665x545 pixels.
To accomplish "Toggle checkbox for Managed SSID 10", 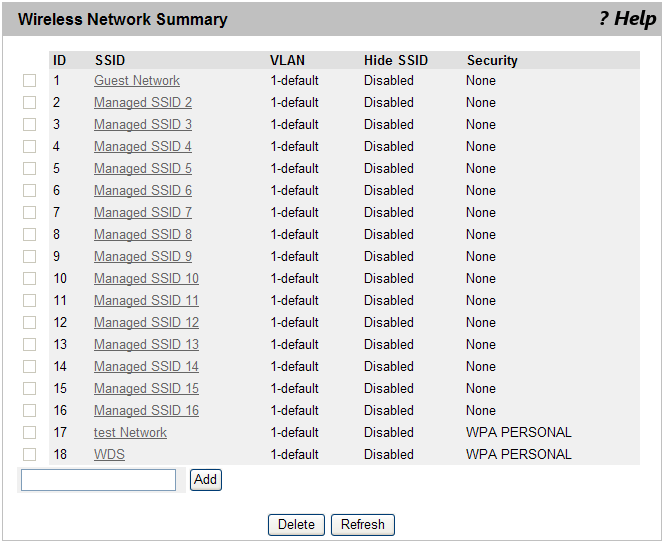I will coord(30,279).
